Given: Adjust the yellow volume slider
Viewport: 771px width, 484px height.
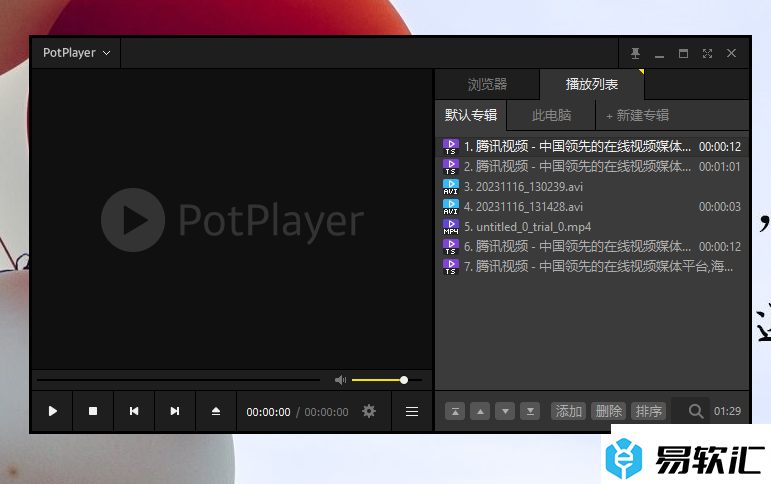Looking at the screenshot, I should [x=387, y=380].
